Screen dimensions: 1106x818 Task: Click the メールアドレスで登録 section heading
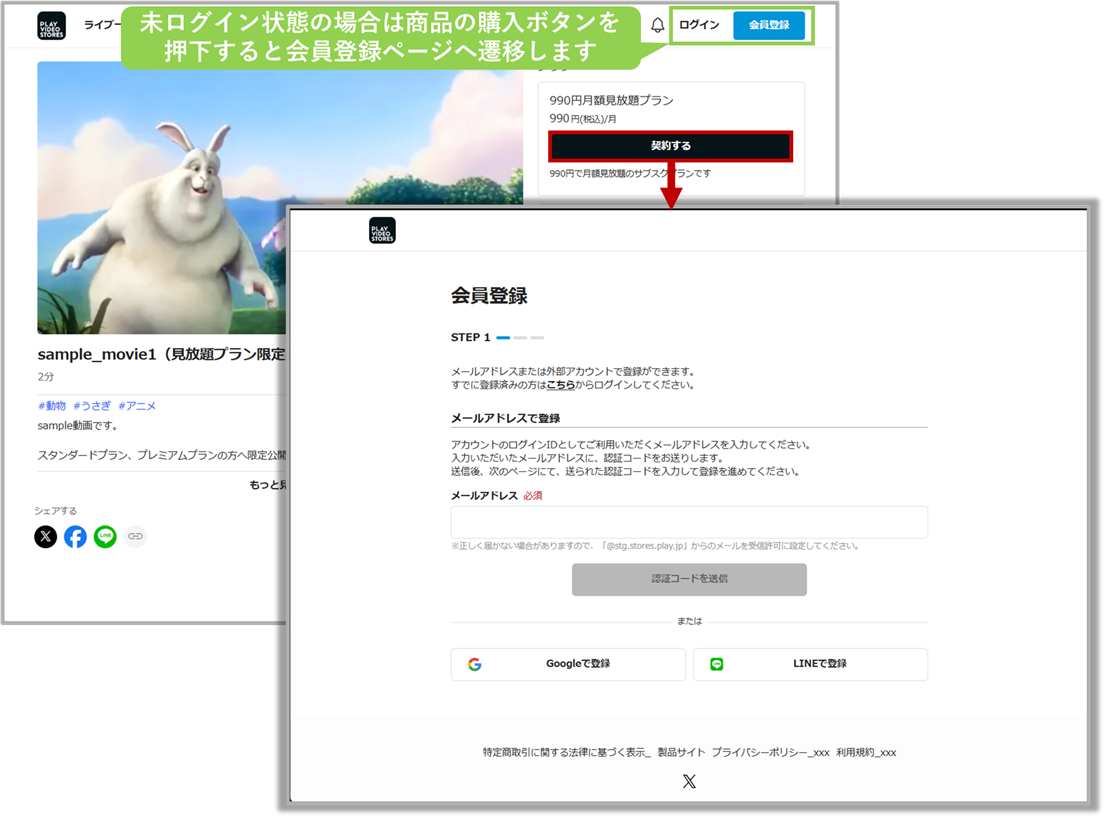tap(506, 419)
